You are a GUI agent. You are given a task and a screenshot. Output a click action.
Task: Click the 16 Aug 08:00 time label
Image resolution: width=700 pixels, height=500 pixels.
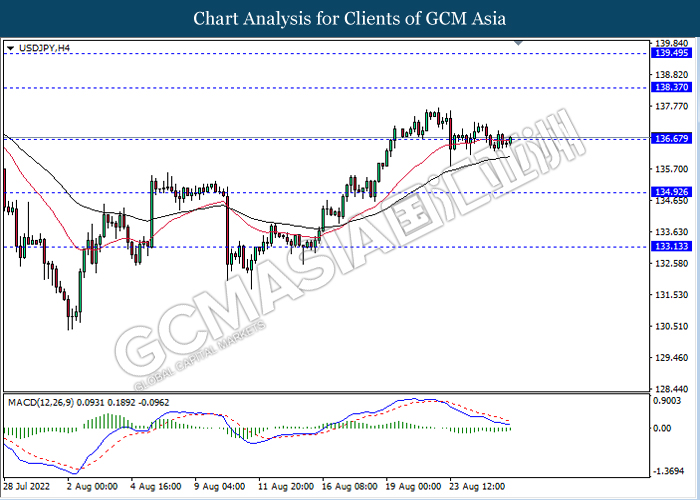click(x=350, y=486)
